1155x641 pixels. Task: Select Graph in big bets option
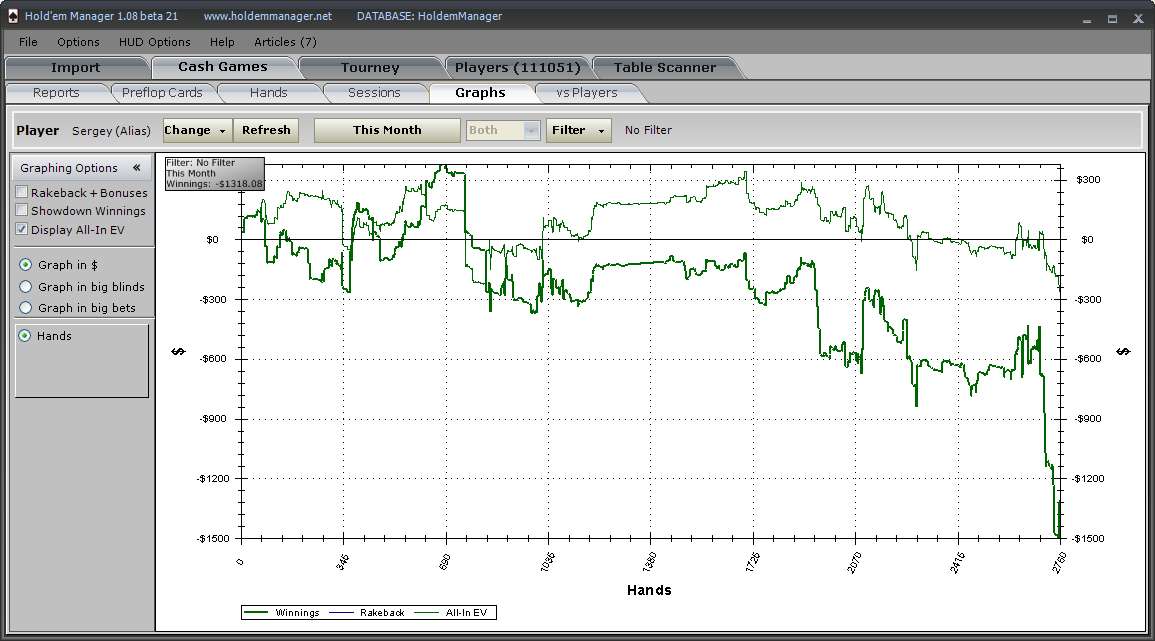(25, 308)
